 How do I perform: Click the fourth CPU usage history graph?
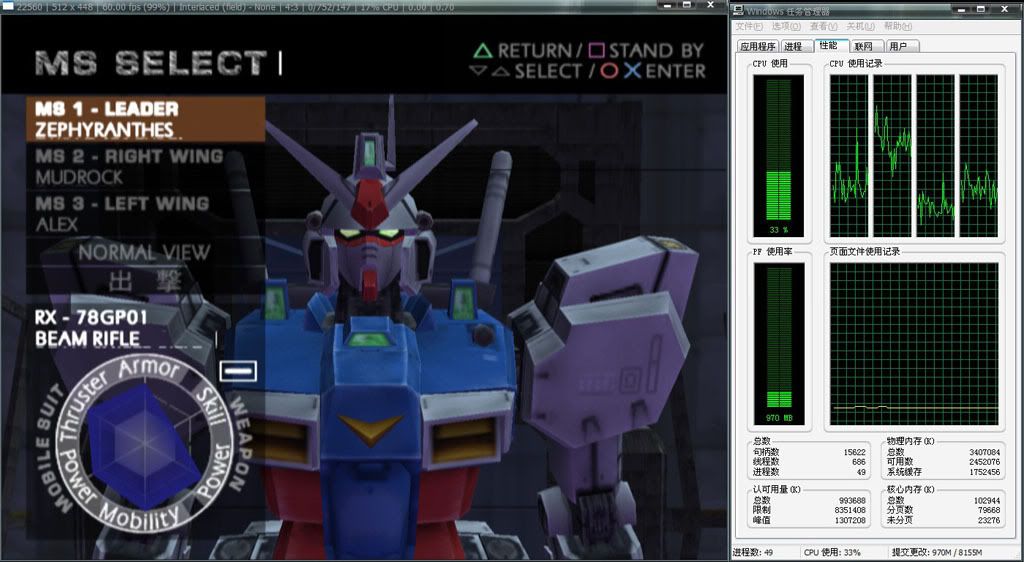pos(978,156)
